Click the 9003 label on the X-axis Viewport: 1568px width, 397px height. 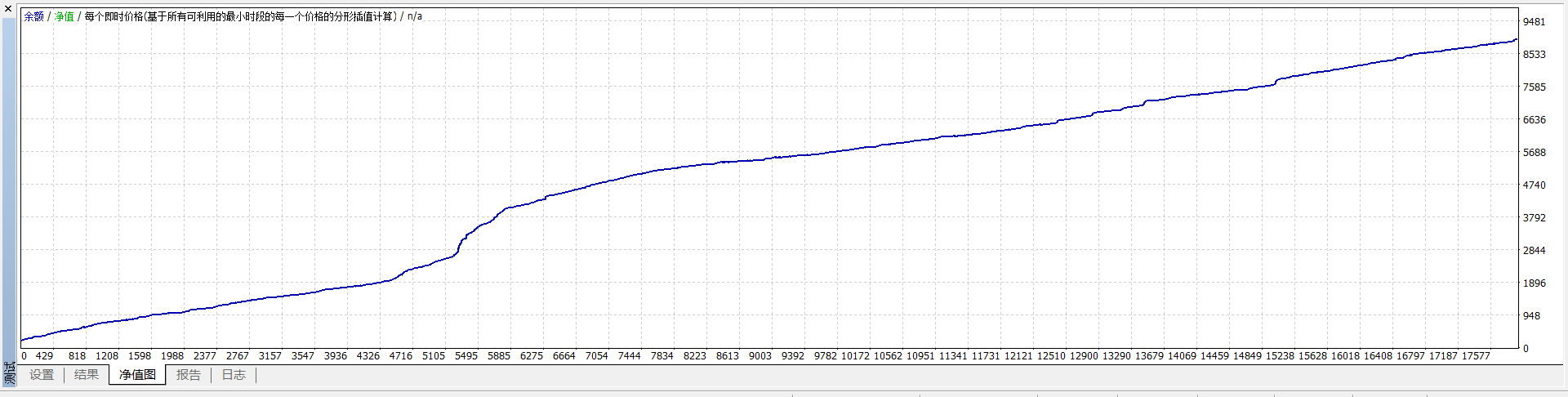[760, 356]
